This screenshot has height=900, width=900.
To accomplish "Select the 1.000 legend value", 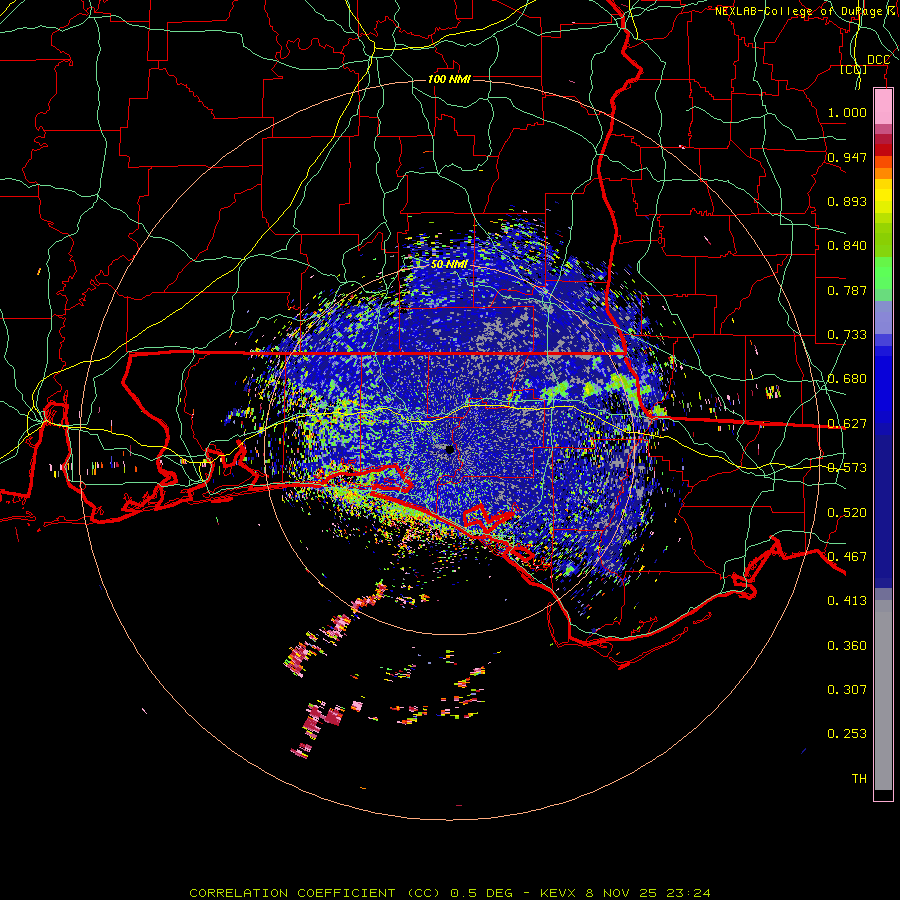I will (x=847, y=112).
